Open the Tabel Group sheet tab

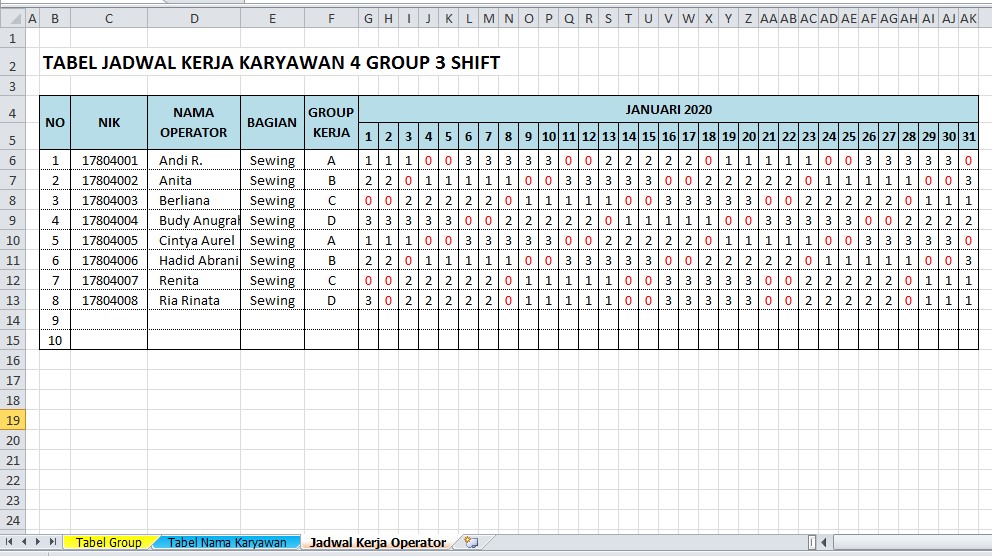(x=108, y=542)
